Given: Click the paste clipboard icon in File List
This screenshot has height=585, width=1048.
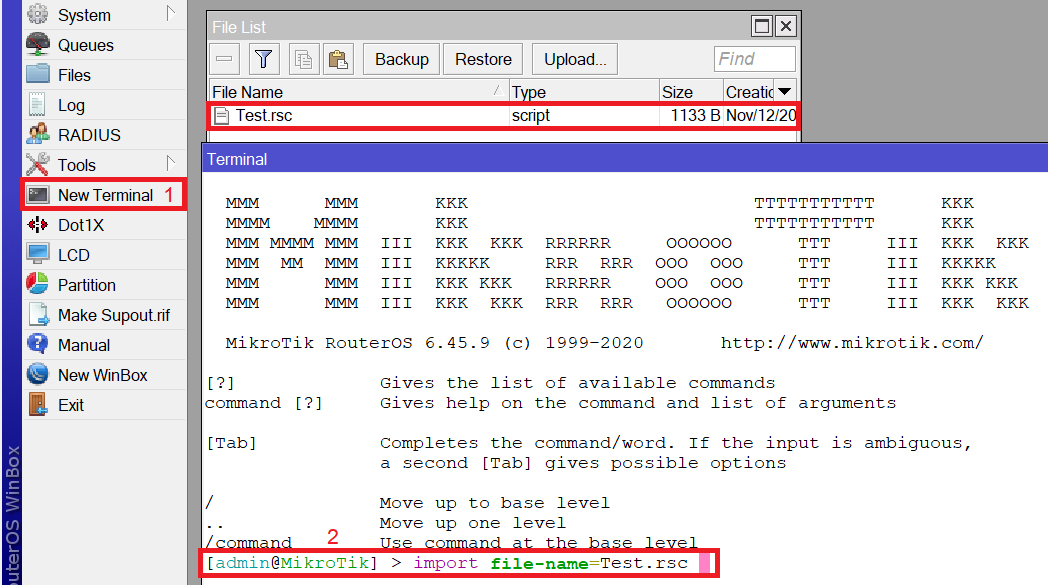Looking at the screenshot, I should point(338,59).
